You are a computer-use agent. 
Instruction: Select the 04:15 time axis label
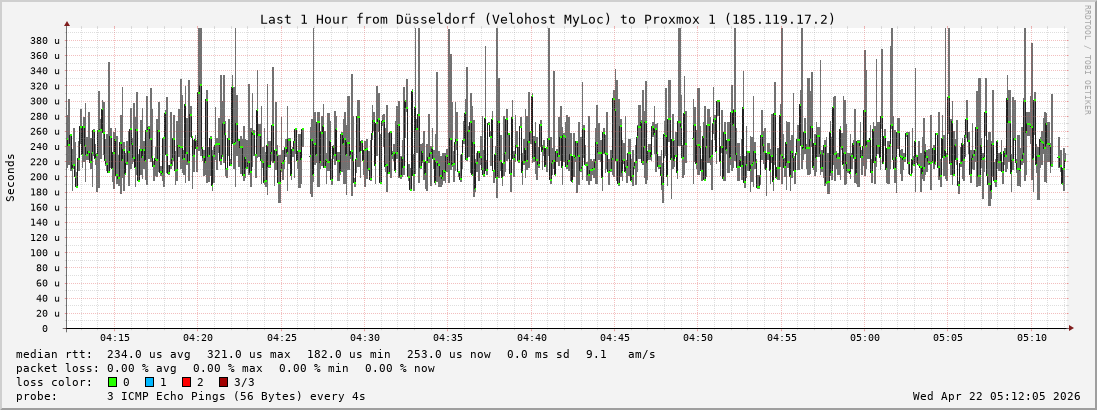click(x=114, y=338)
